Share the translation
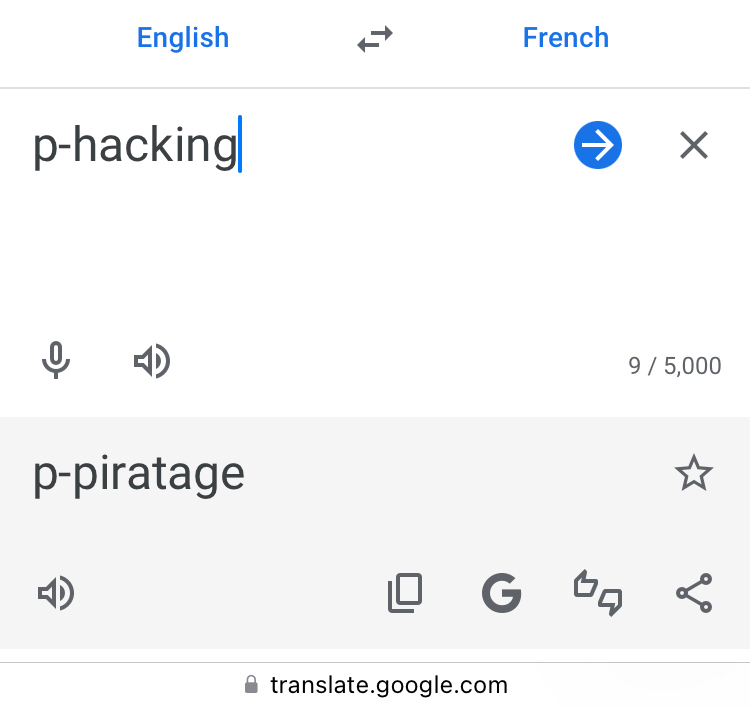750x707 pixels. click(x=694, y=594)
